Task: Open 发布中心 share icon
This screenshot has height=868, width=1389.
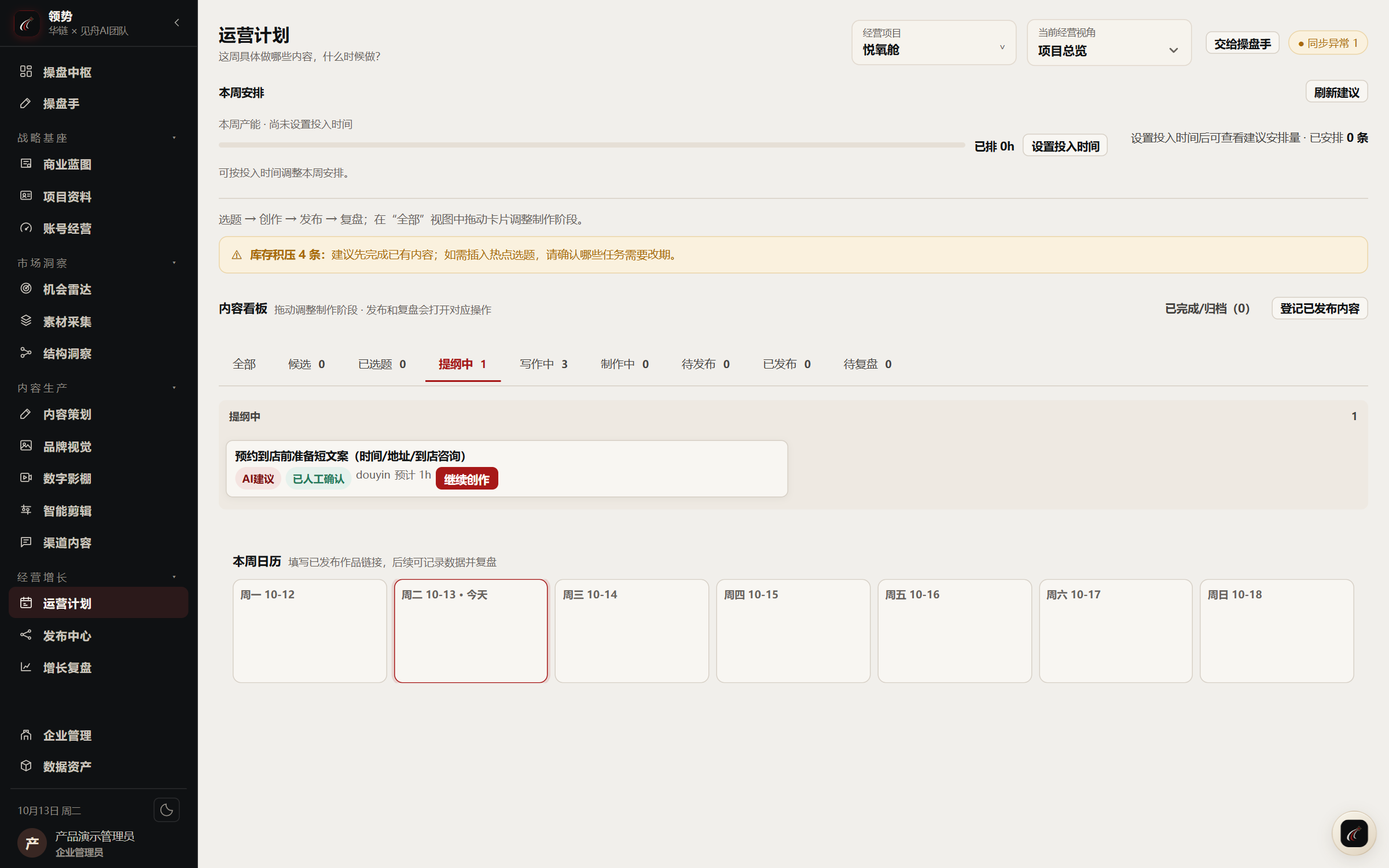Action: pyautogui.click(x=26, y=635)
